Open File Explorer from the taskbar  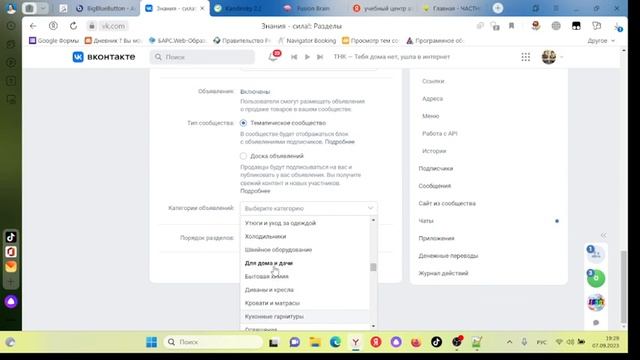point(315,342)
